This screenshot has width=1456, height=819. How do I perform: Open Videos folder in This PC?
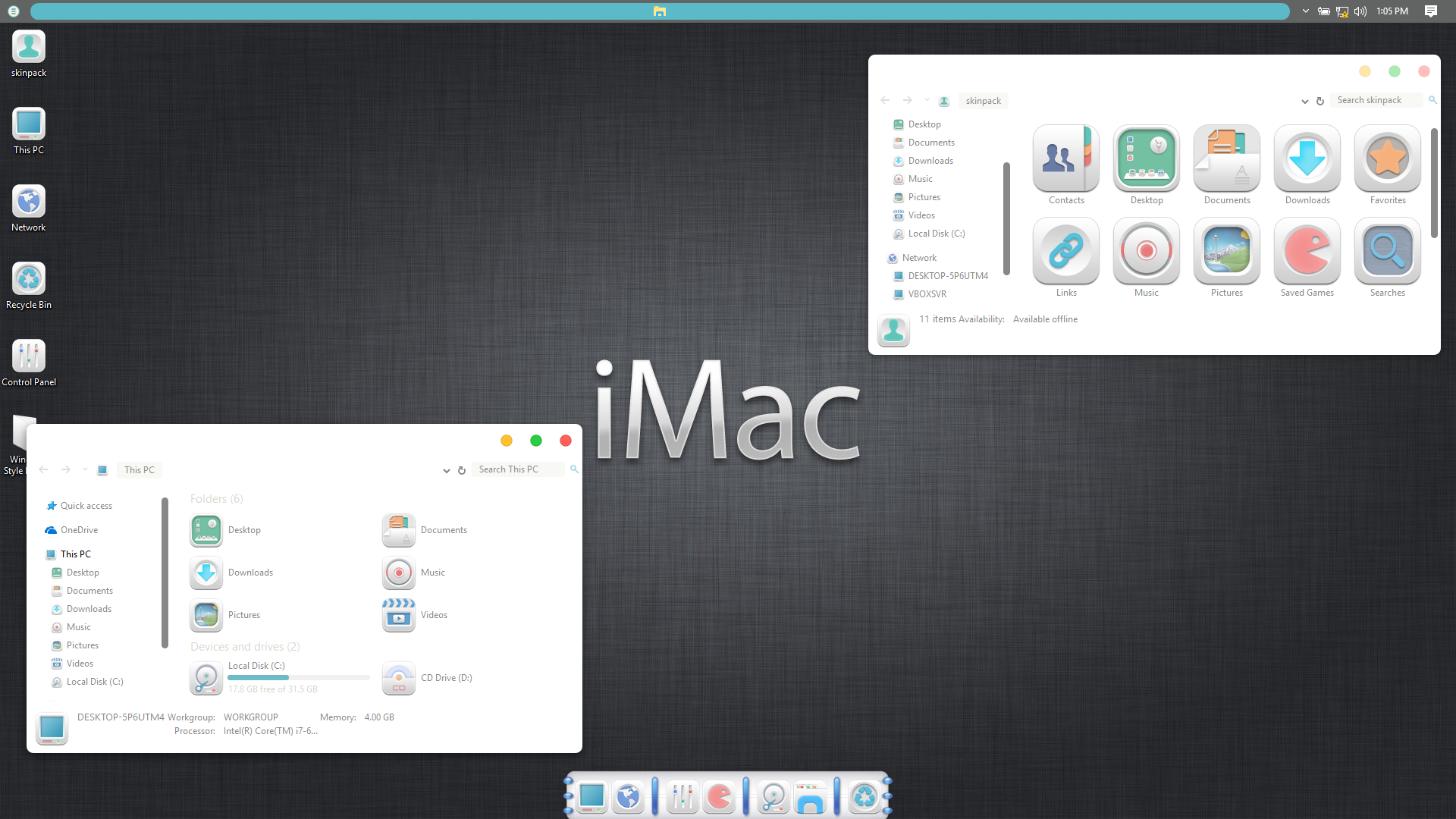point(399,615)
